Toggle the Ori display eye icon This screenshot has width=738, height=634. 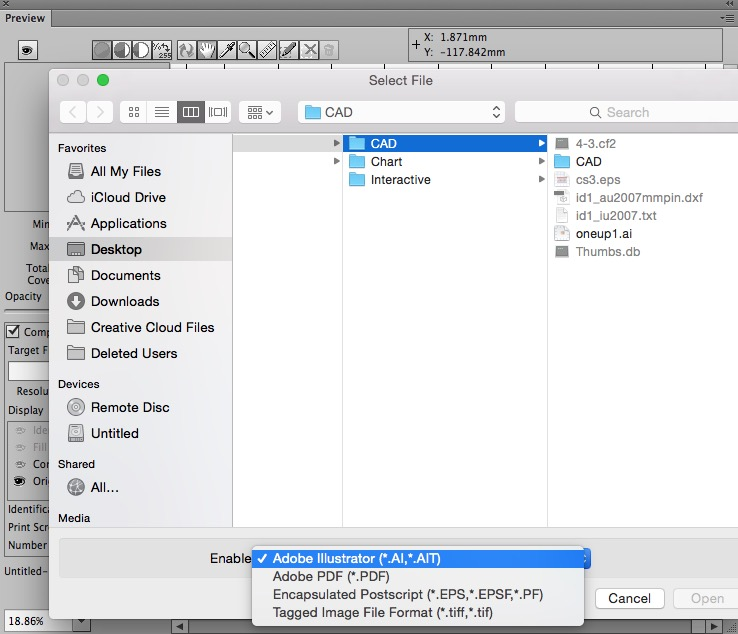[x=20, y=481]
